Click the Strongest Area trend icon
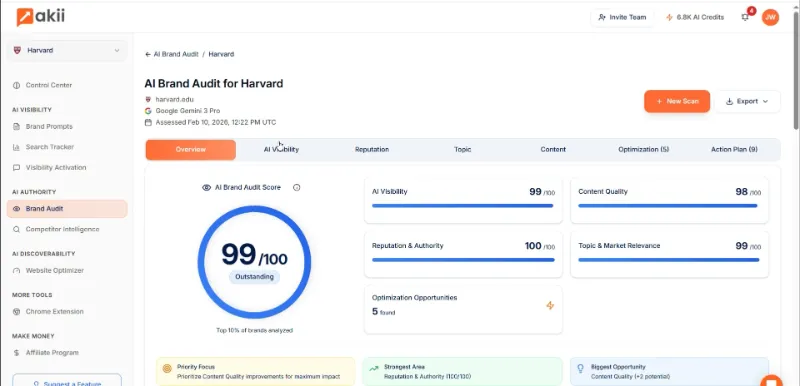Viewport: 800px width, 386px height. pos(374,368)
